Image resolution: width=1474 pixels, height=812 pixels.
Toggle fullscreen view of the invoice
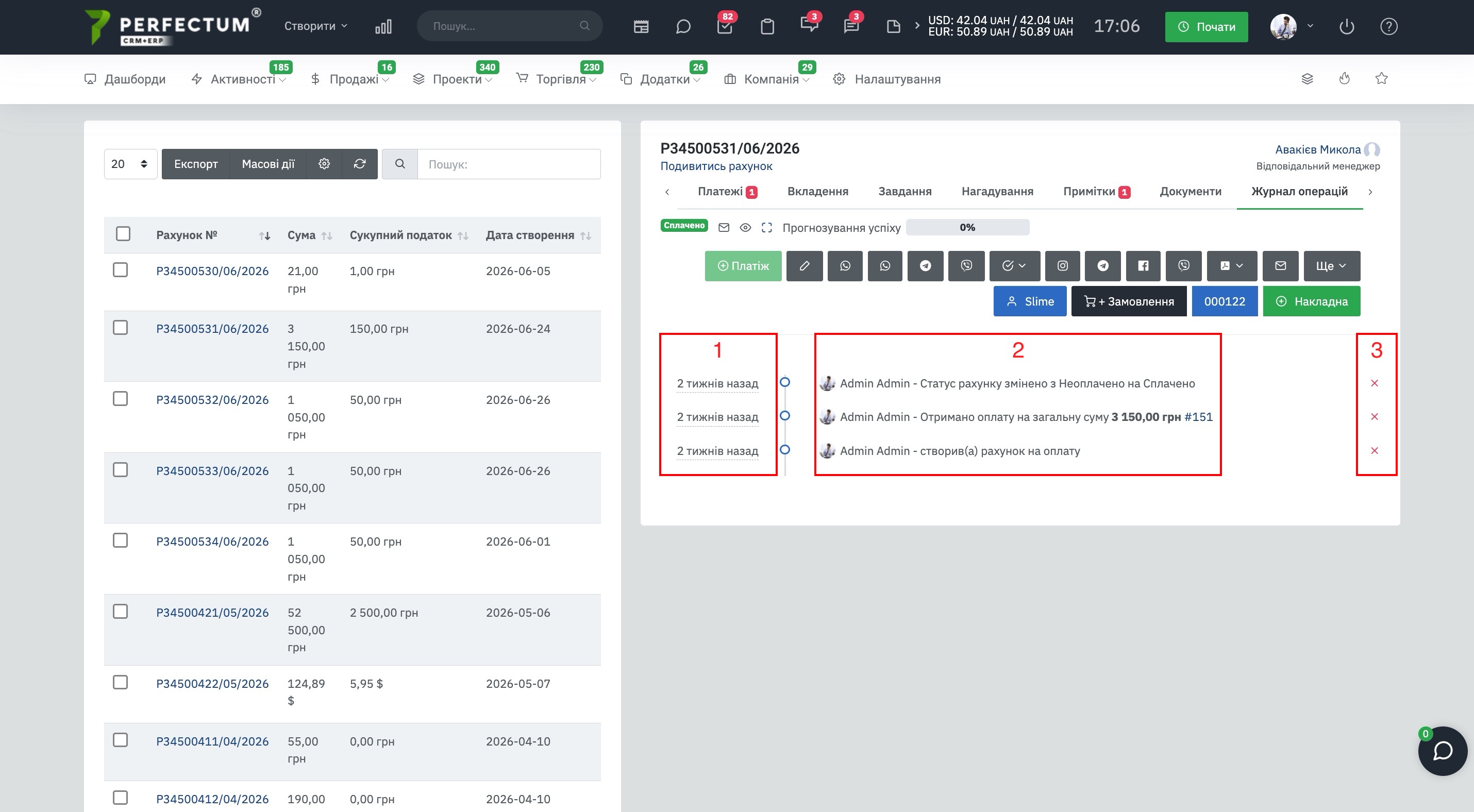click(767, 228)
